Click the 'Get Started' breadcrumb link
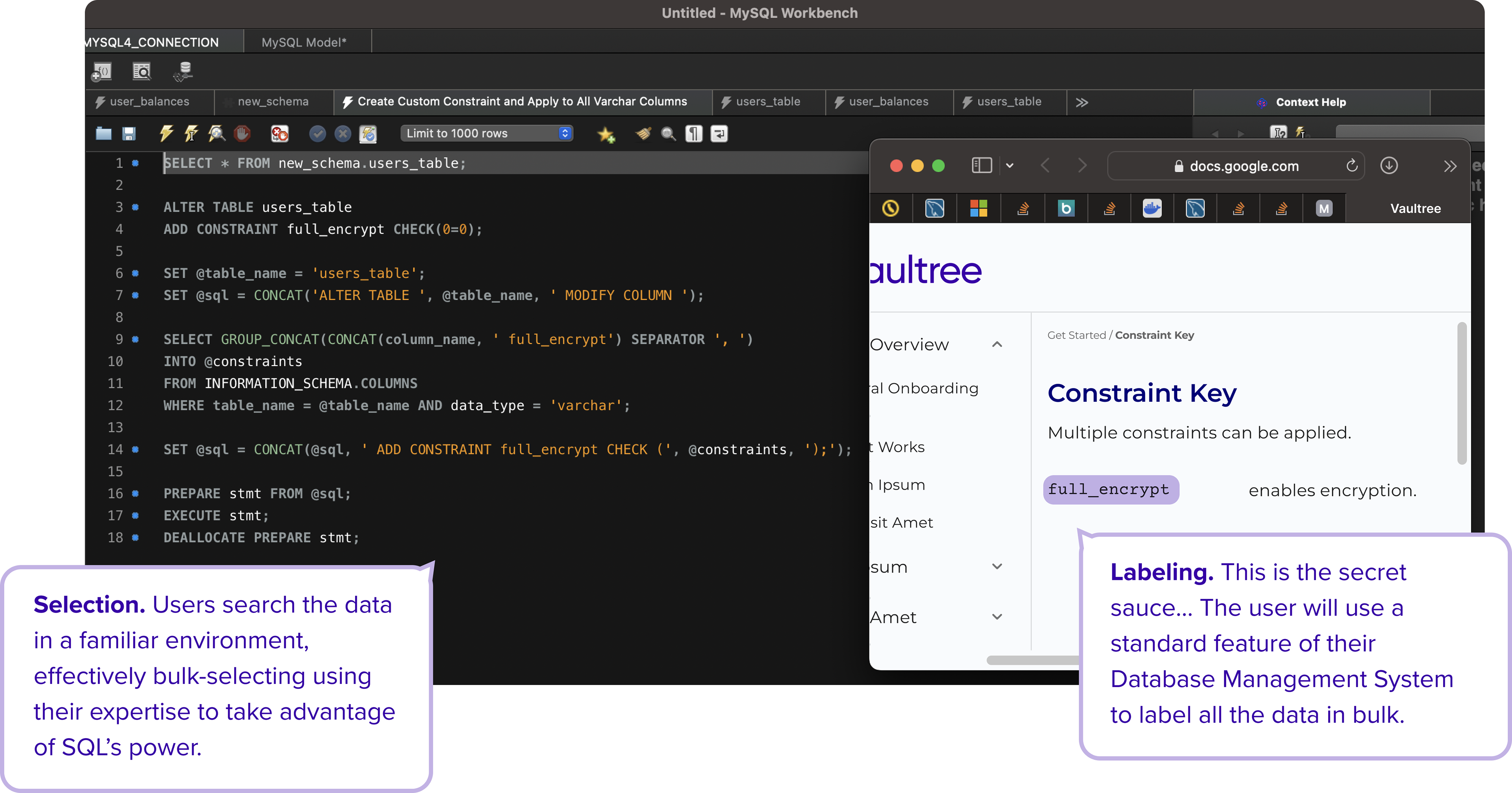 tap(1077, 335)
